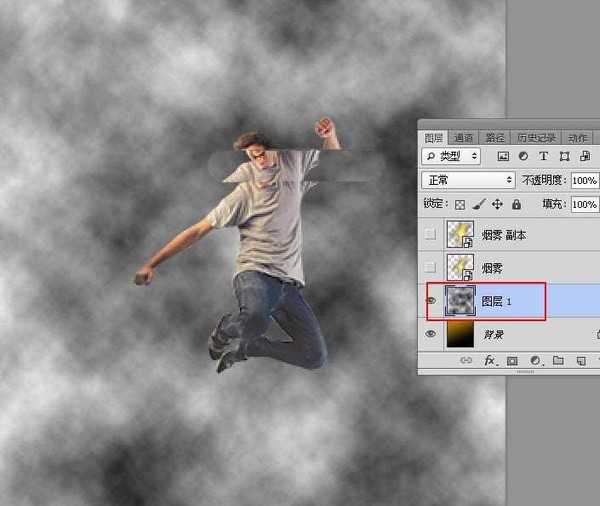Click the adjustment layer filter icon
This screenshot has height=506, width=600.
click(523, 157)
